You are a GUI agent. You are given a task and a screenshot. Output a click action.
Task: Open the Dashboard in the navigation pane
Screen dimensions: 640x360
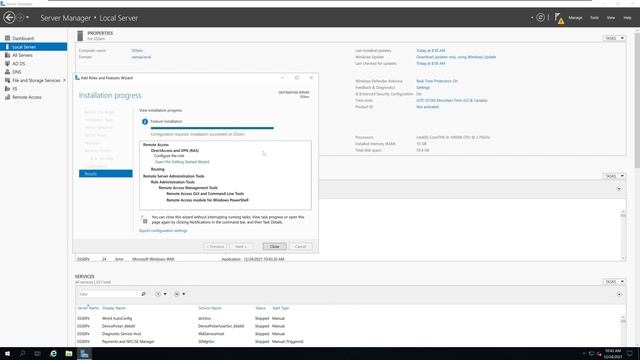(23, 38)
